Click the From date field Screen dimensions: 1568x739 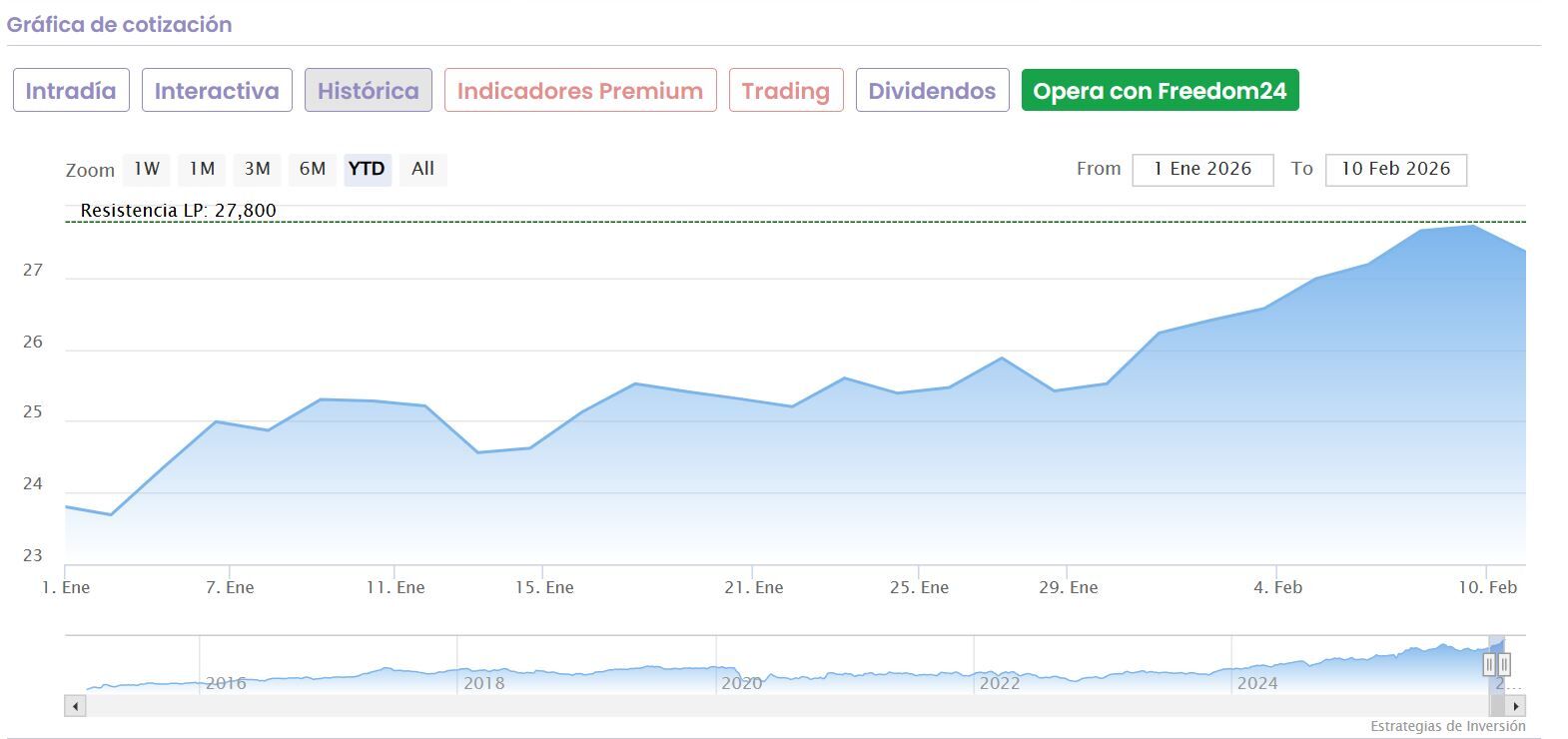tap(1202, 169)
